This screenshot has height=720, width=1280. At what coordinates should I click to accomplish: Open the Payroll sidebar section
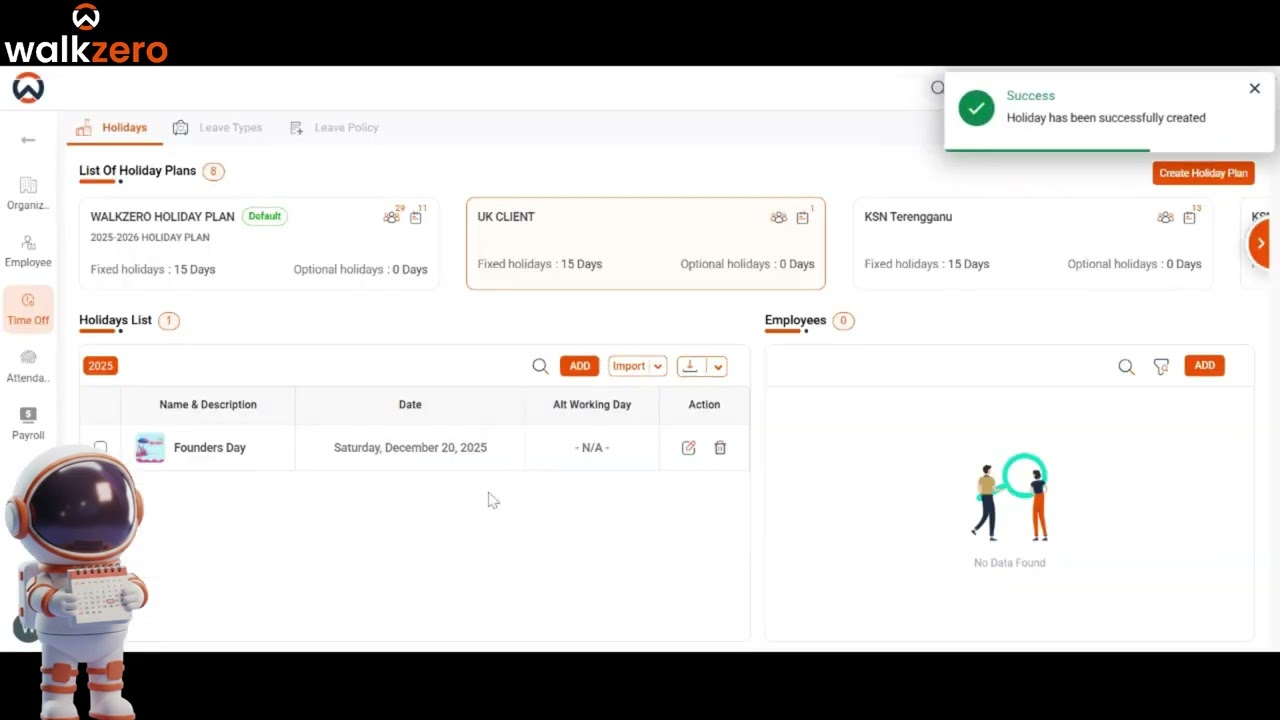point(28,424)
